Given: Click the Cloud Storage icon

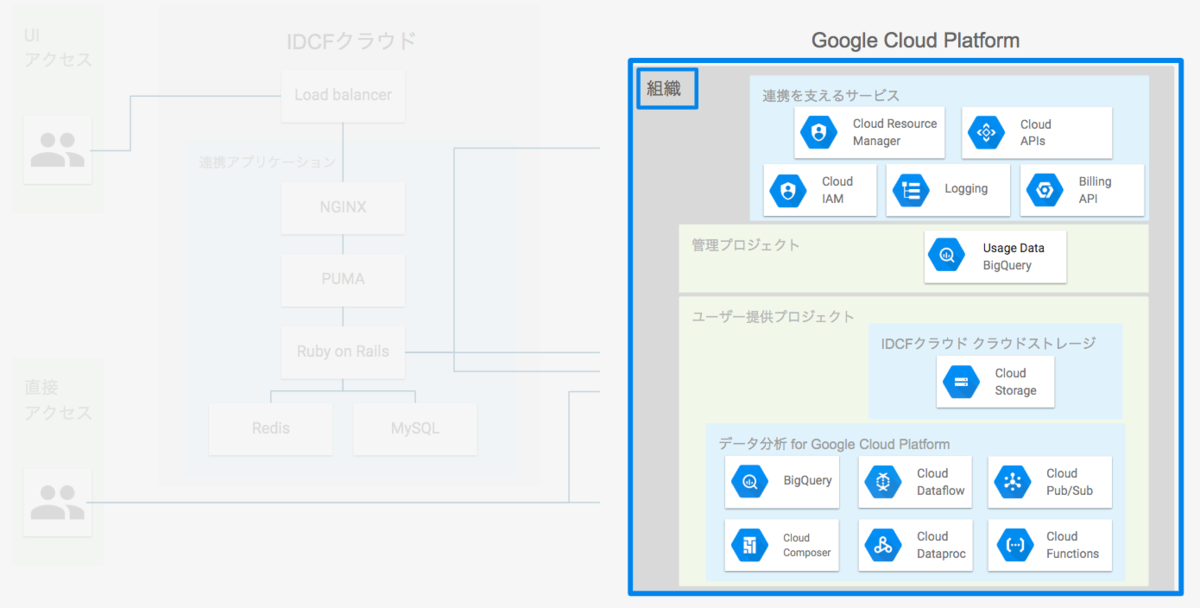Looking at the screenshot, I should pos(961,382).
